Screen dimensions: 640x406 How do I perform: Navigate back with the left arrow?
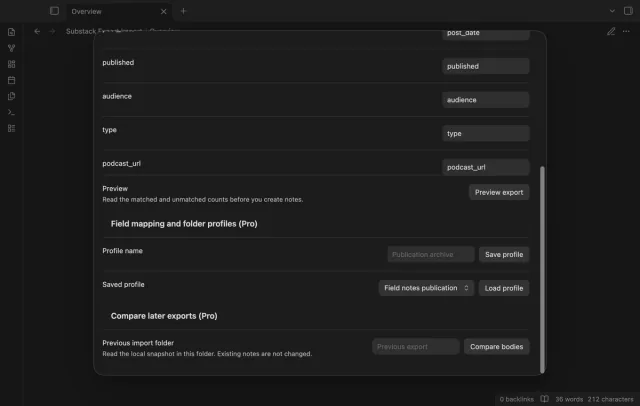point(37,31)
